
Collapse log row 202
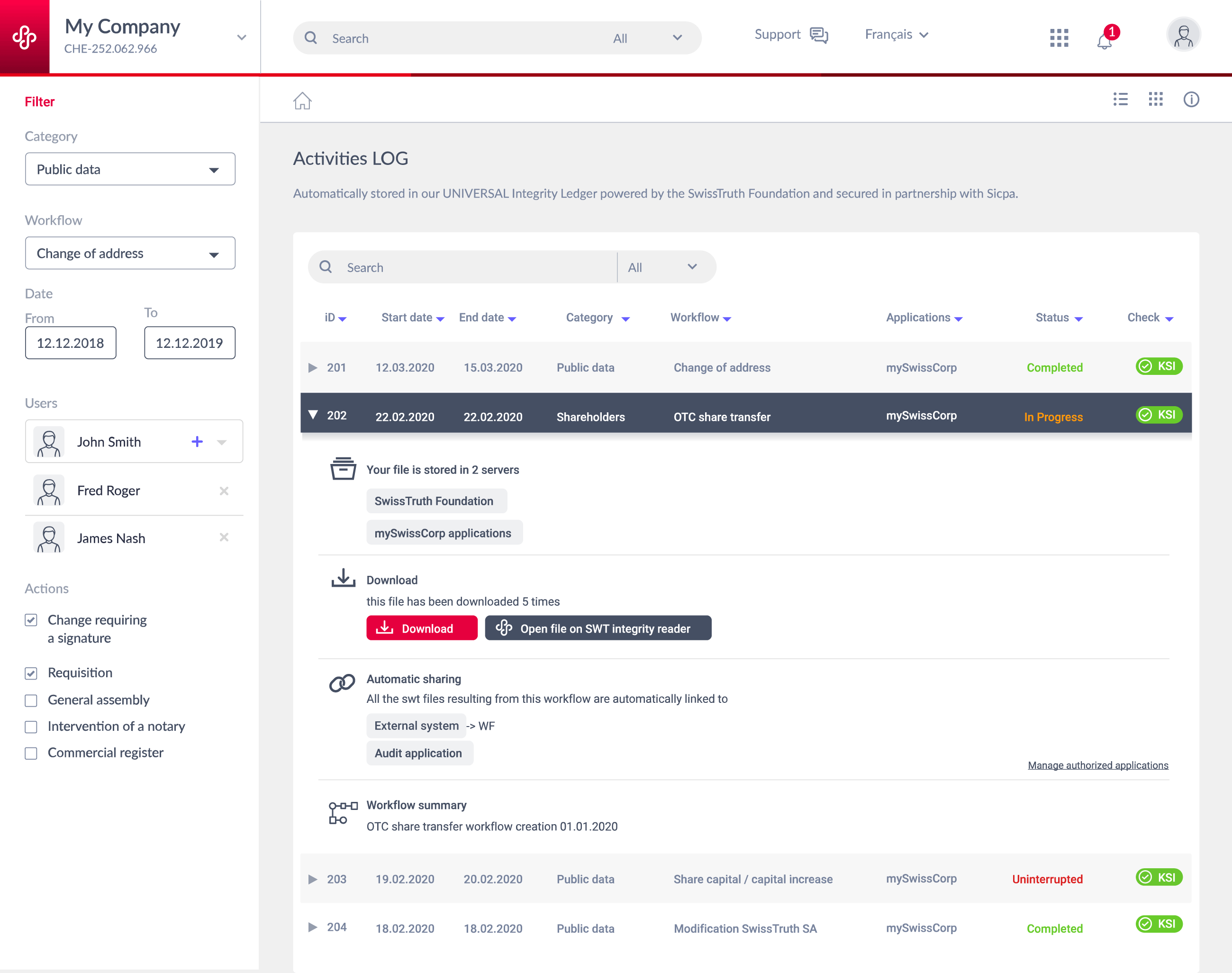tap(313, 415)
